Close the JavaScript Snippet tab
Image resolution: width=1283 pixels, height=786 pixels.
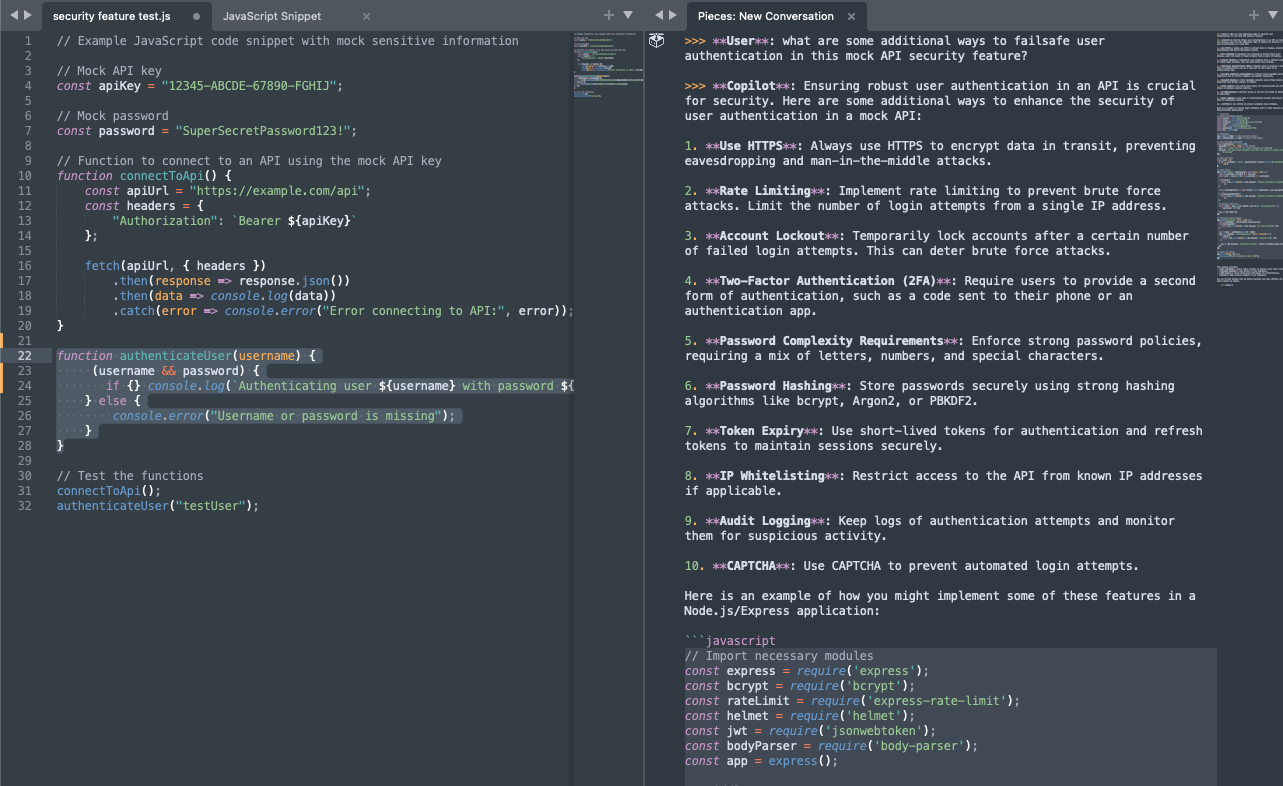pyautogui.click(x=366, y=17)
